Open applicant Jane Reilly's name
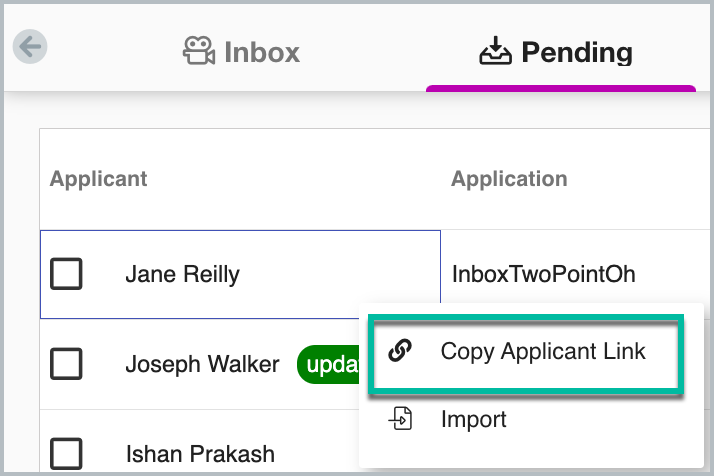The width and height of the screenshot is (714, 476). pos(183,274)
